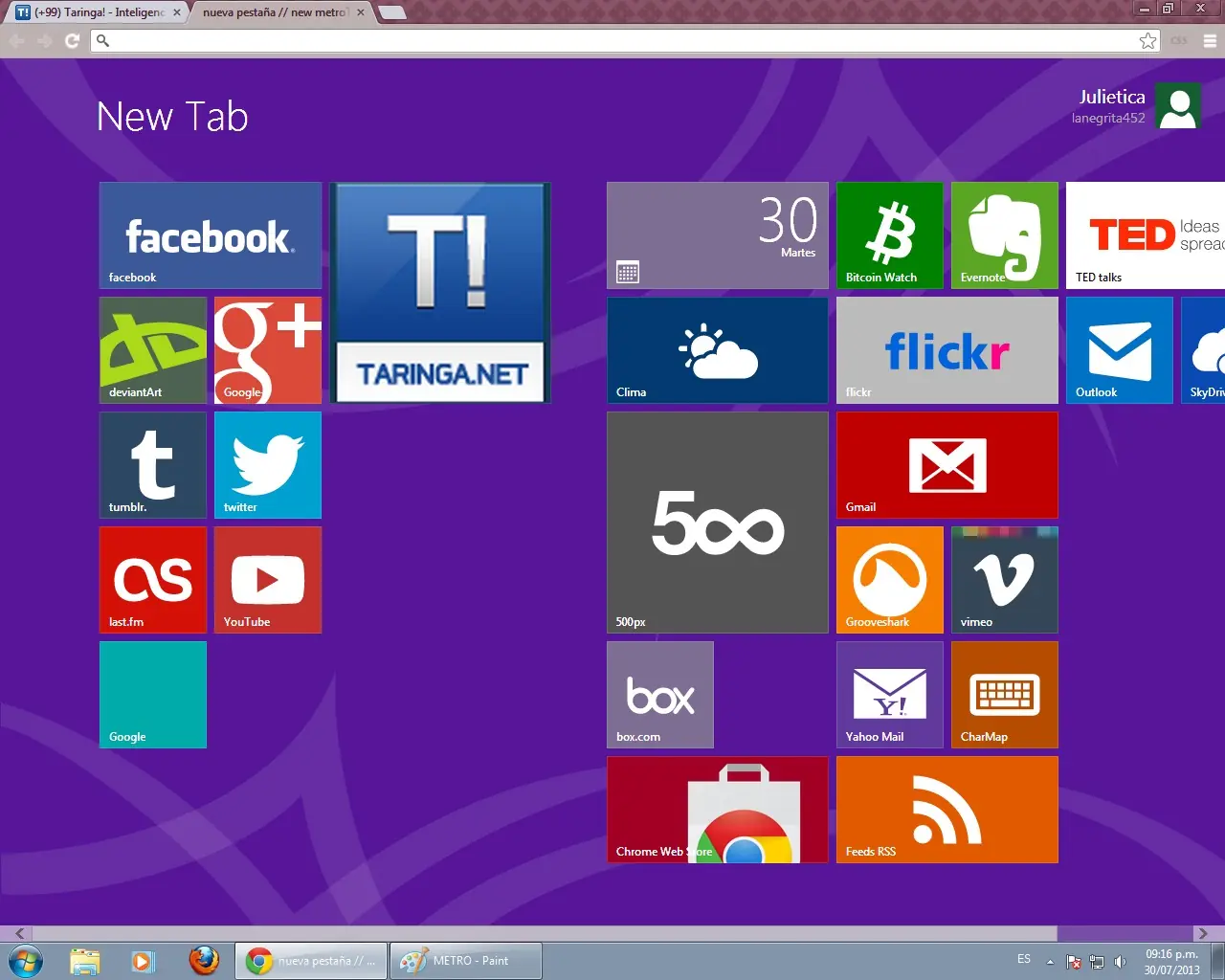Open Windows Explorer from the taskbar
This screenshot has height=980, width=1225.
pos(85,961)
